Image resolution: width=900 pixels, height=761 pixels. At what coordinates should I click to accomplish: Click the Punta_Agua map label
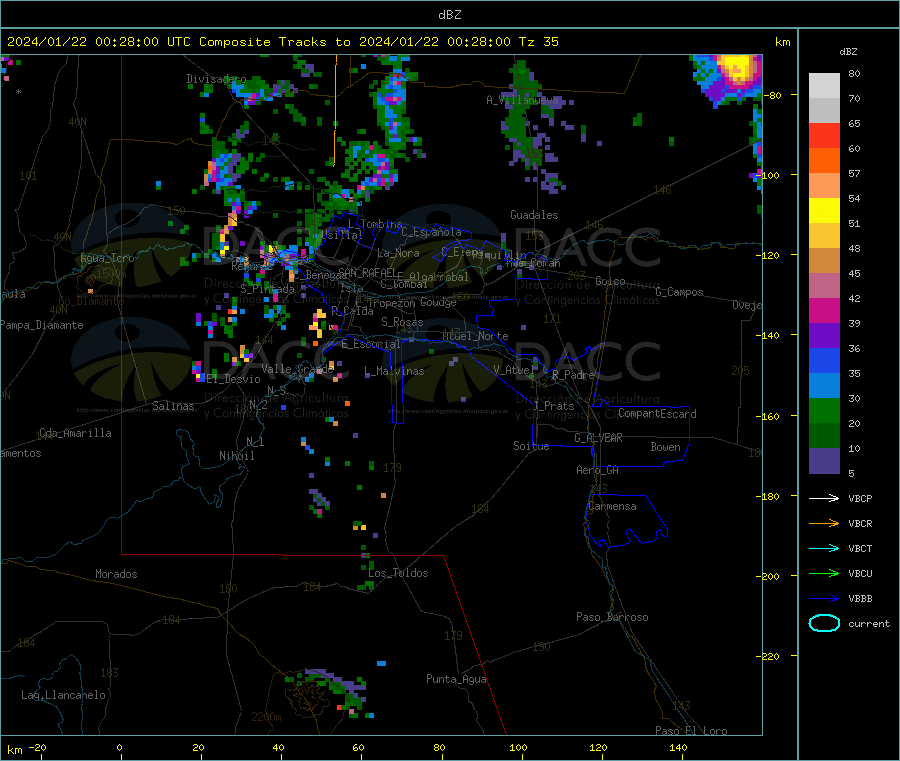[456, 679]
